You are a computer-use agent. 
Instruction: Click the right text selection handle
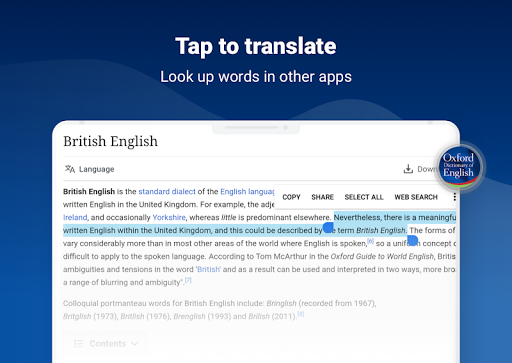point(413,240)
